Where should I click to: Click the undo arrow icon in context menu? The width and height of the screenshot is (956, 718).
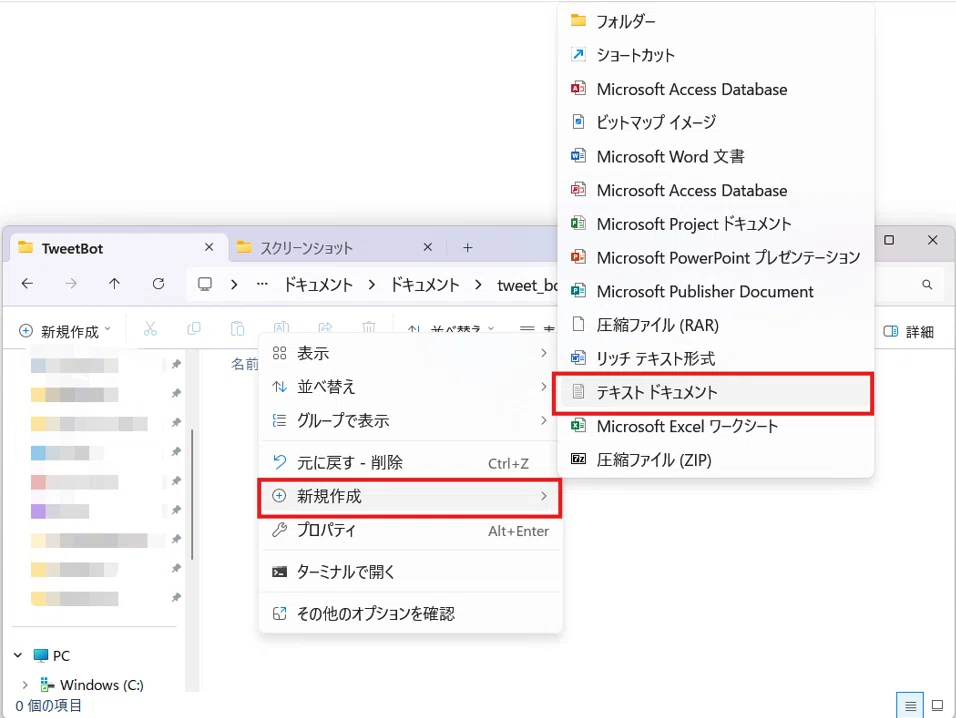click(x=279, y=462)
